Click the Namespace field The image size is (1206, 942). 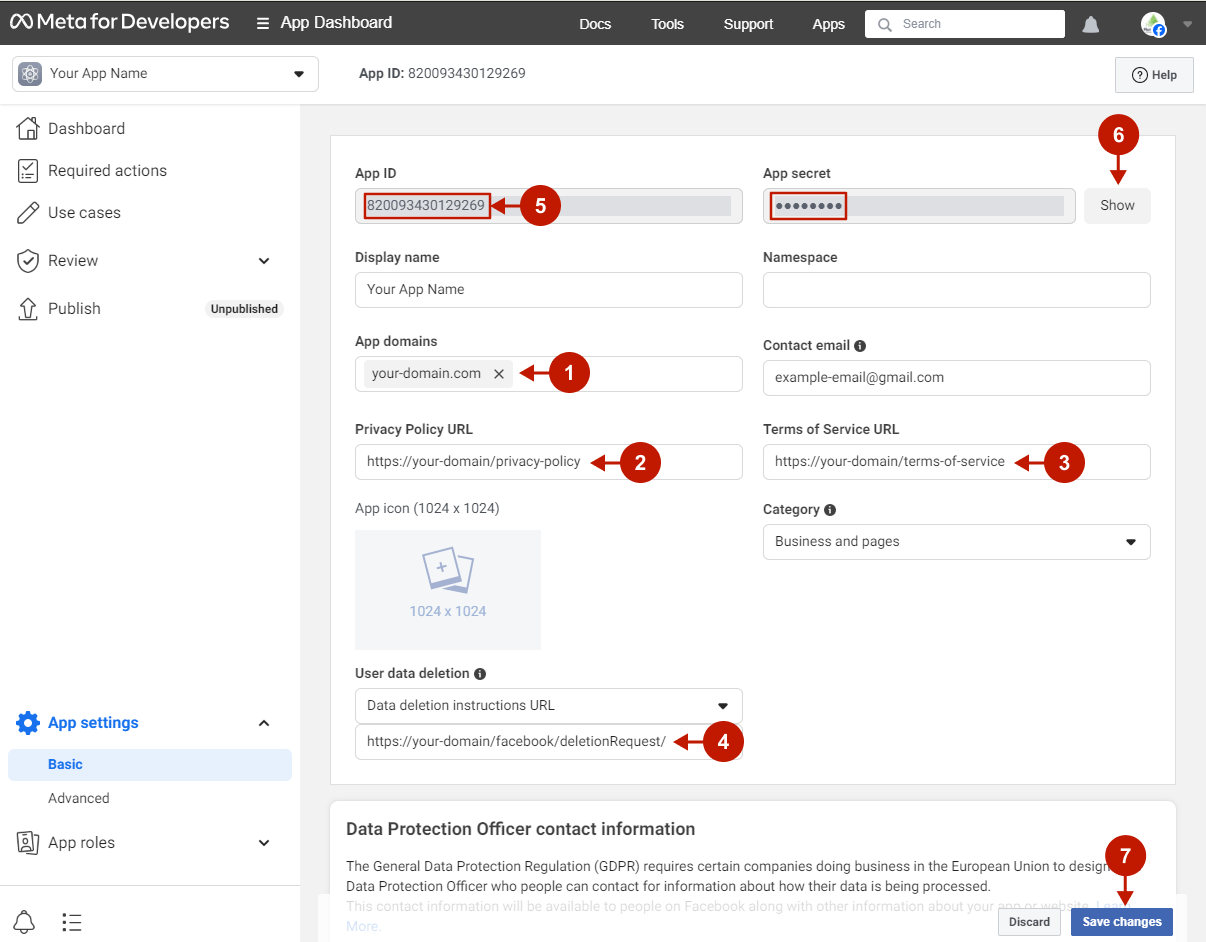[957, 290]
